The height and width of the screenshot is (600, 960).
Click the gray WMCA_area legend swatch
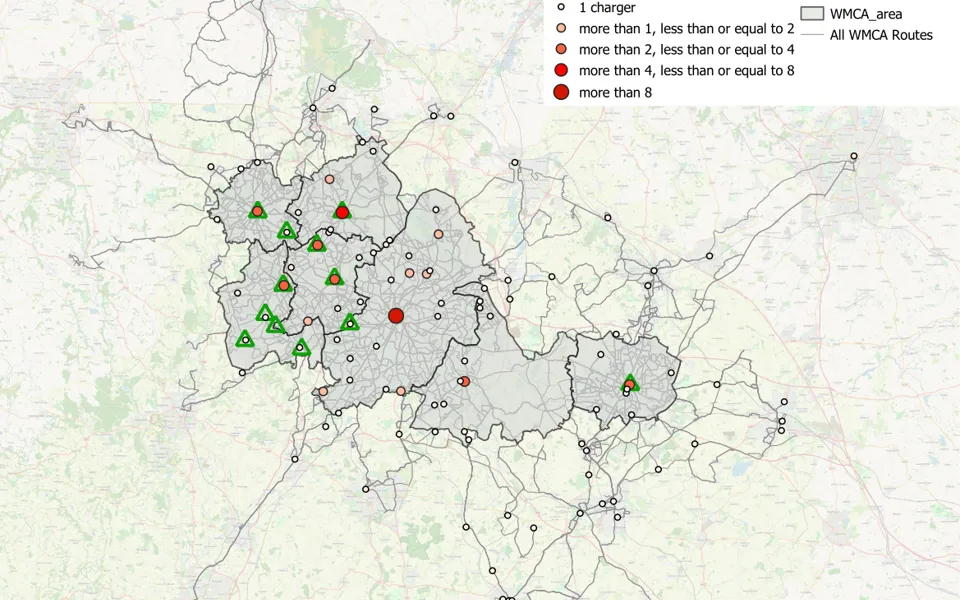(x=812, y=14)
